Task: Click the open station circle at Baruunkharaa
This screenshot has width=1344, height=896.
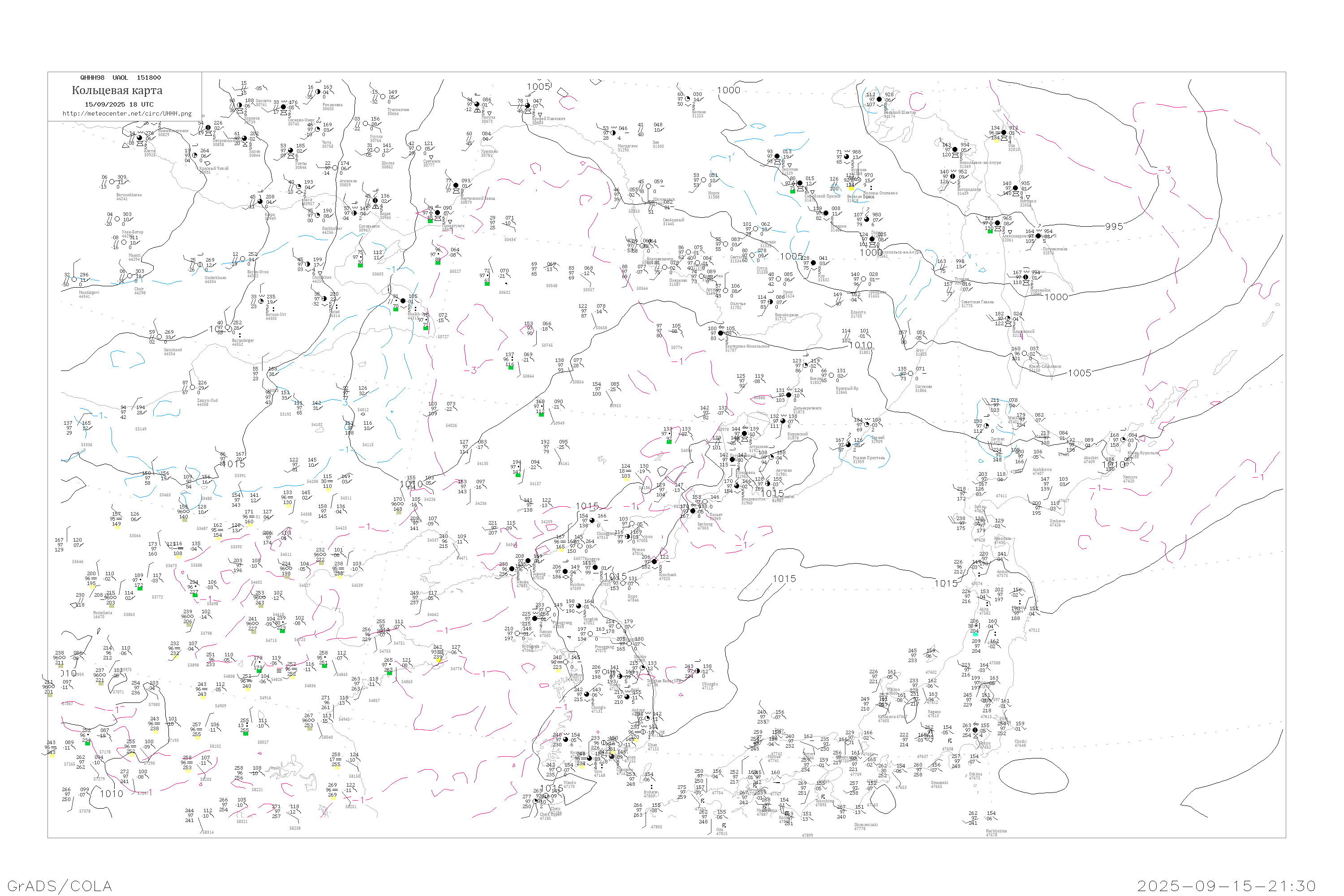Action: click(x=112, y=182)
